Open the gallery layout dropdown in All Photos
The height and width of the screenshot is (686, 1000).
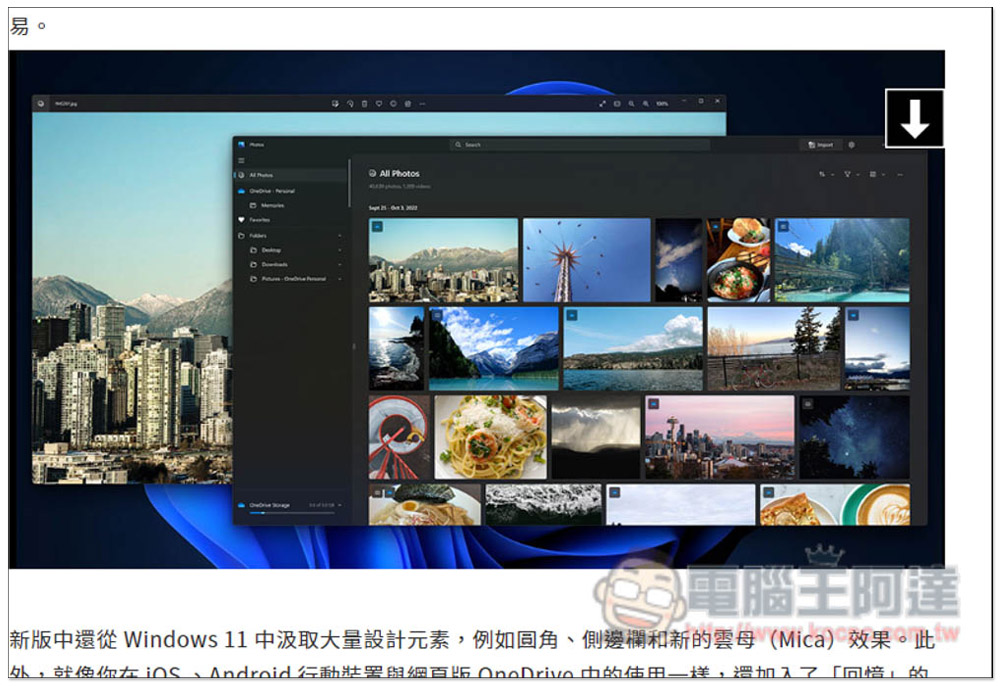pos(877,174)
